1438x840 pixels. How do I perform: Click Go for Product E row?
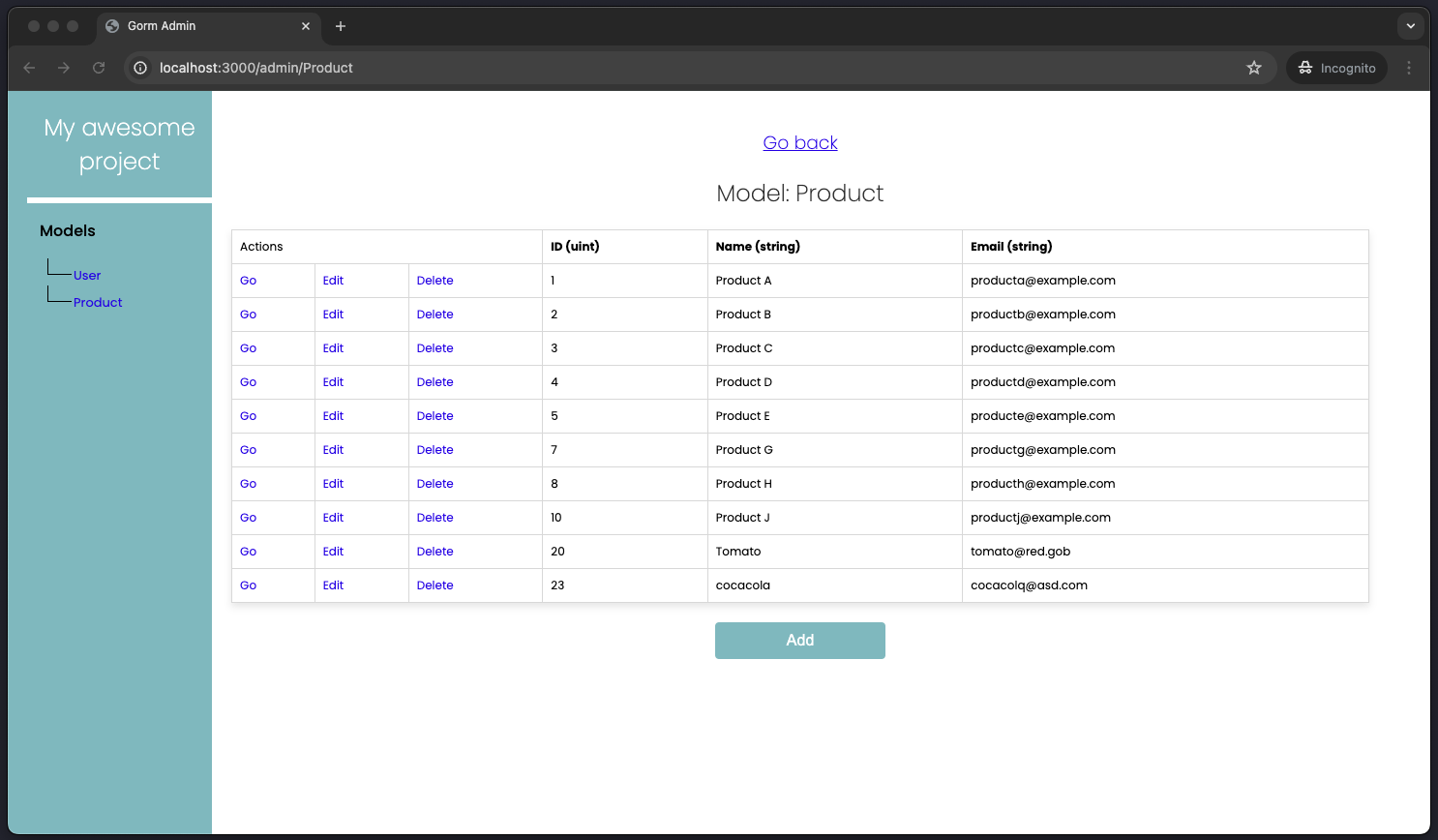point(249,416)
